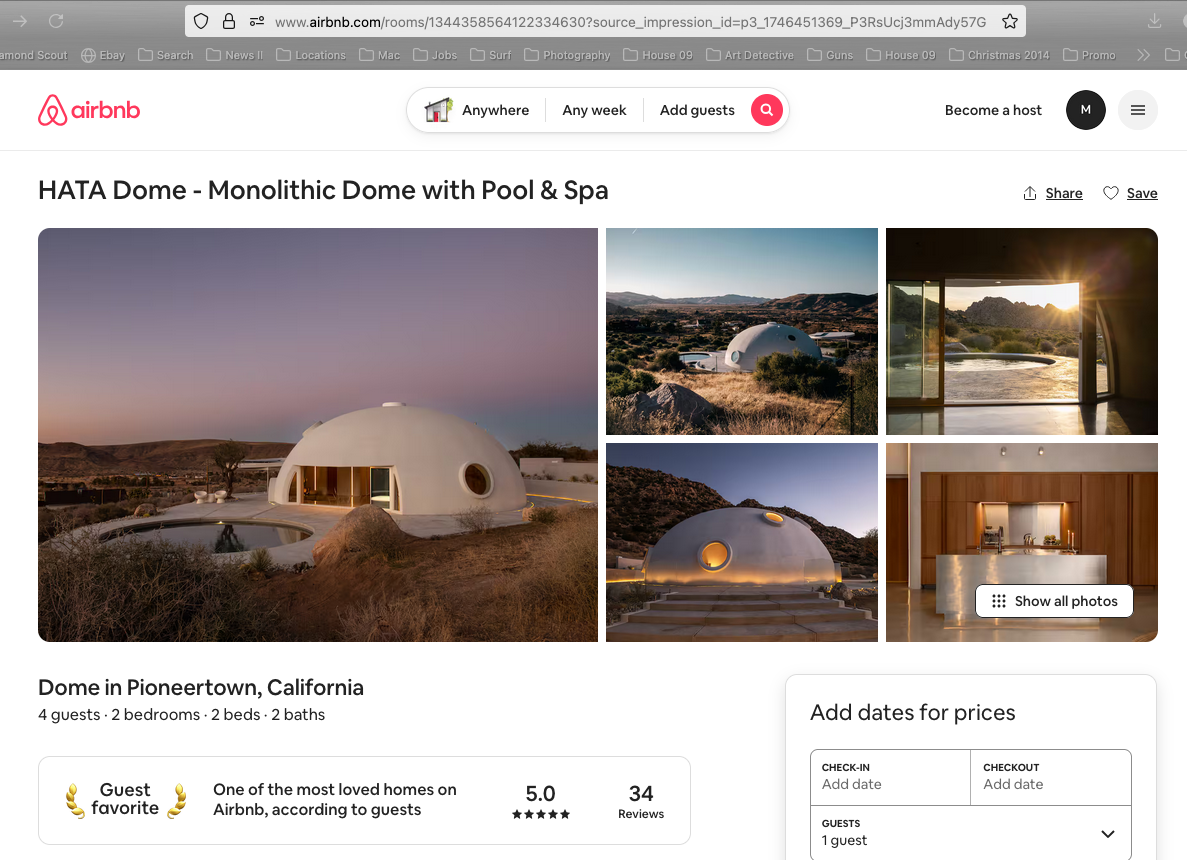Open the hamburger main menu icon
1187x860 pixels.
[1137, 110]
